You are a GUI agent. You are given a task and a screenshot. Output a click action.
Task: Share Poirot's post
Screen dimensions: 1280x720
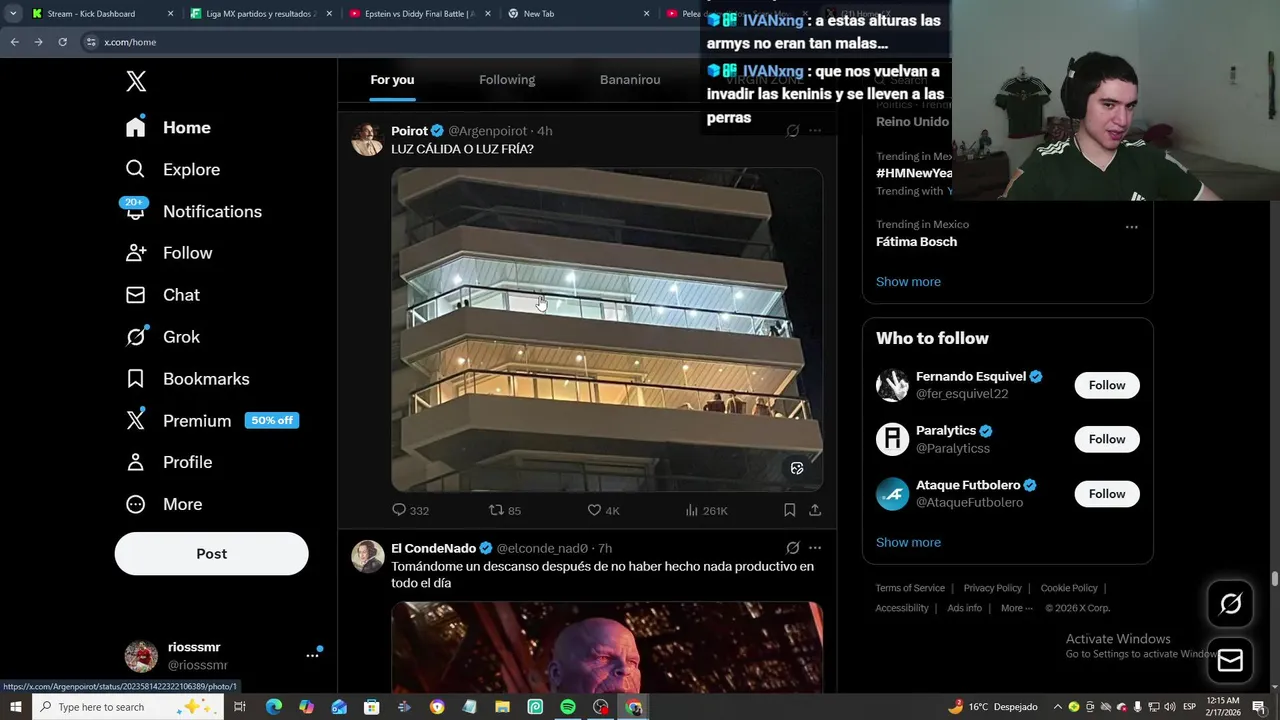coord(815,510)
